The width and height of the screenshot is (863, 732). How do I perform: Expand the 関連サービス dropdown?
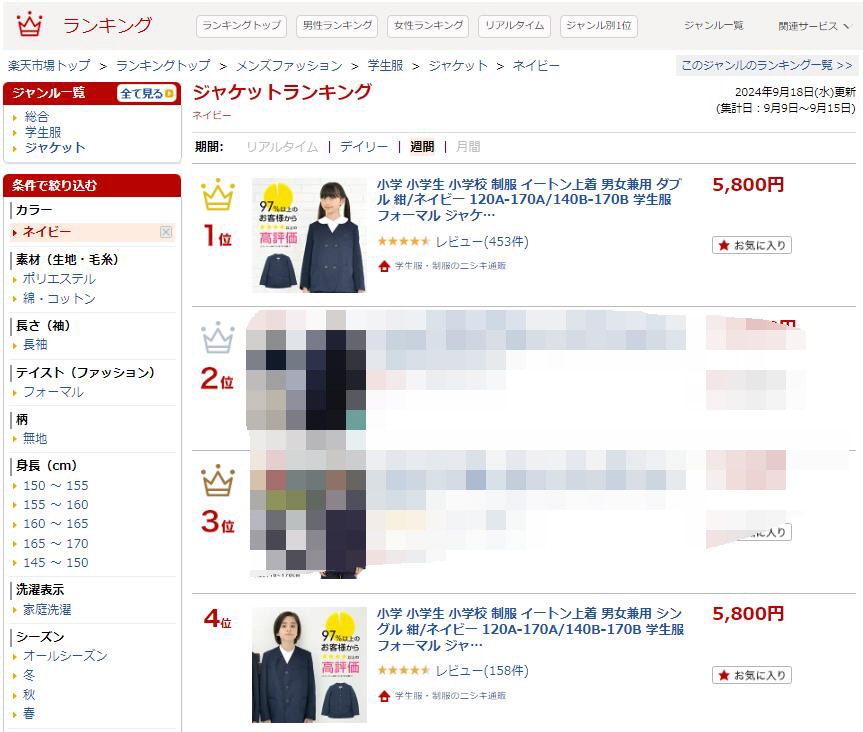(813, 26)
